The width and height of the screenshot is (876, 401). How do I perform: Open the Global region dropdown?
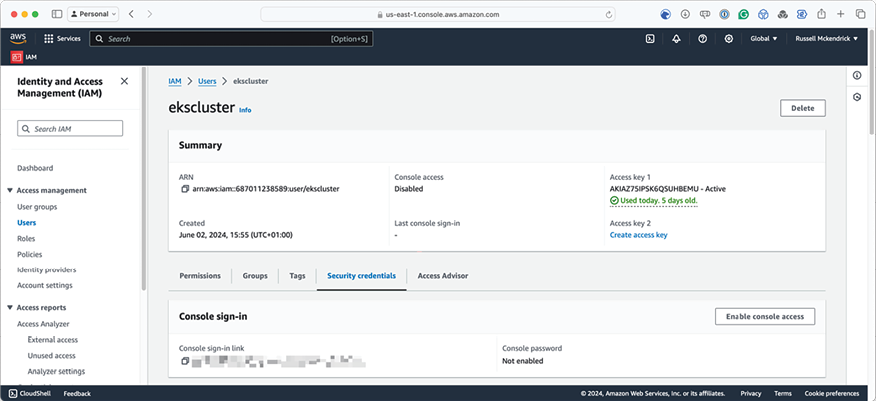pyautogui.click(x=764, y=39)
